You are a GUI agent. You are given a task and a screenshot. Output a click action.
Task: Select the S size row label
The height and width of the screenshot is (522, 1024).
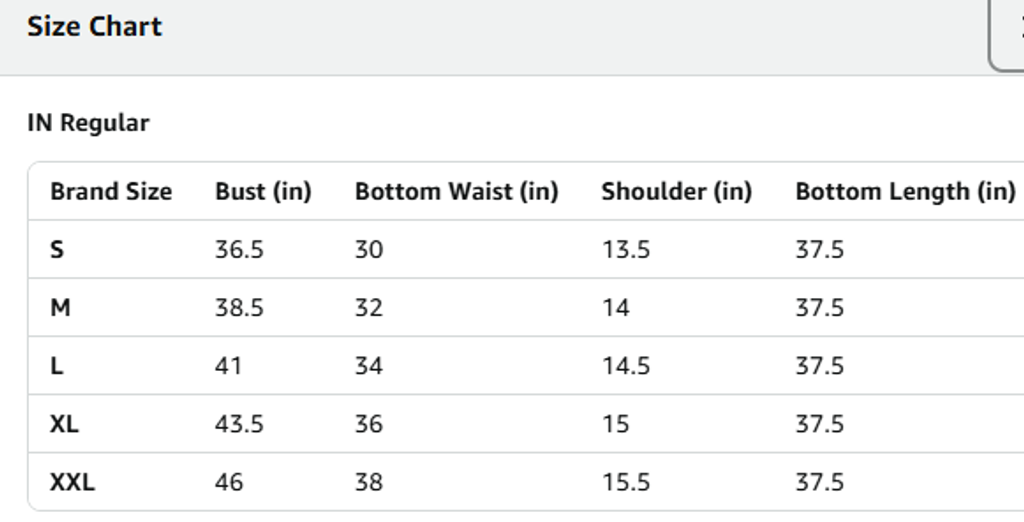57,249
